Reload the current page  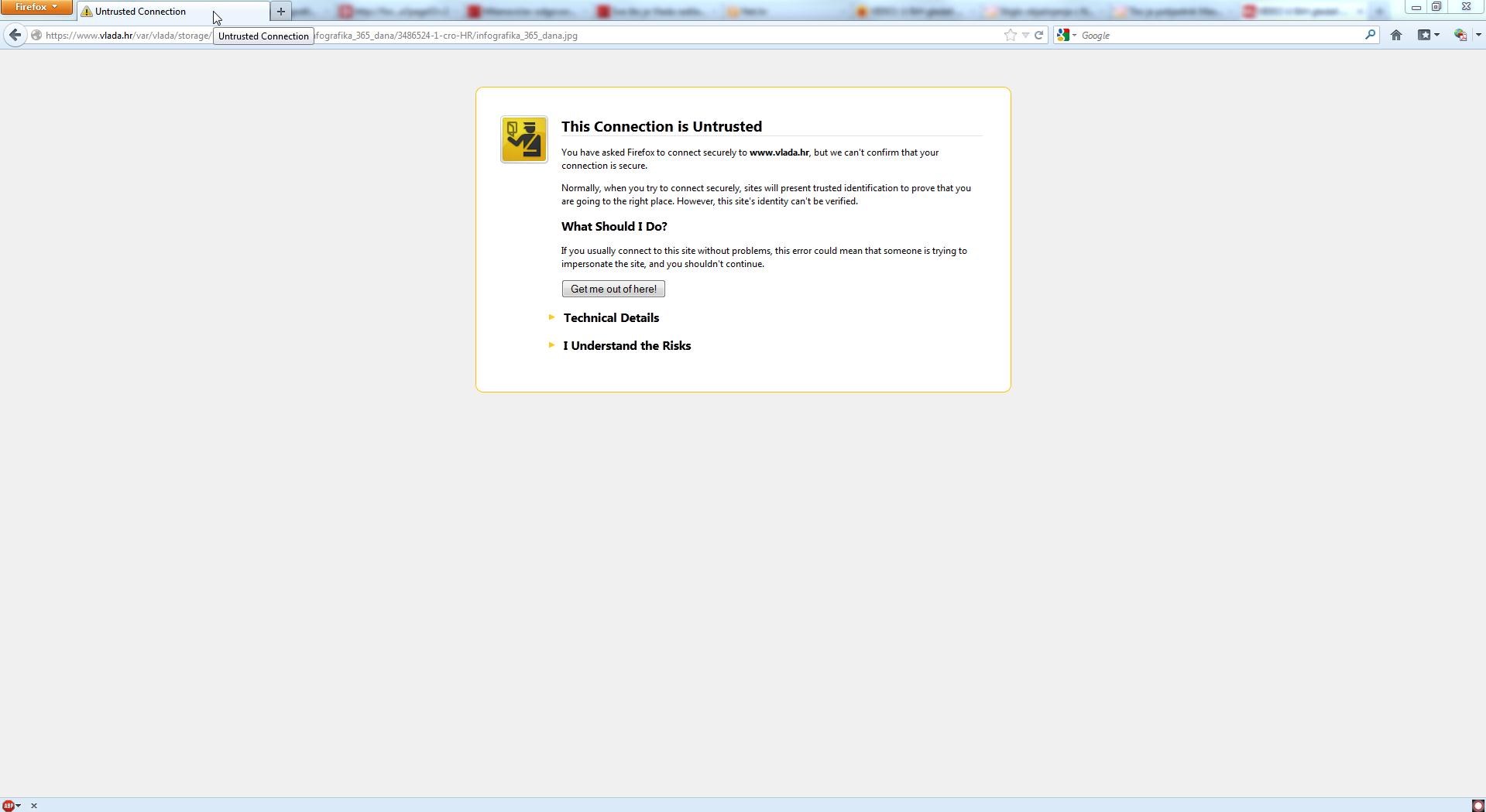click(1039, 36)
